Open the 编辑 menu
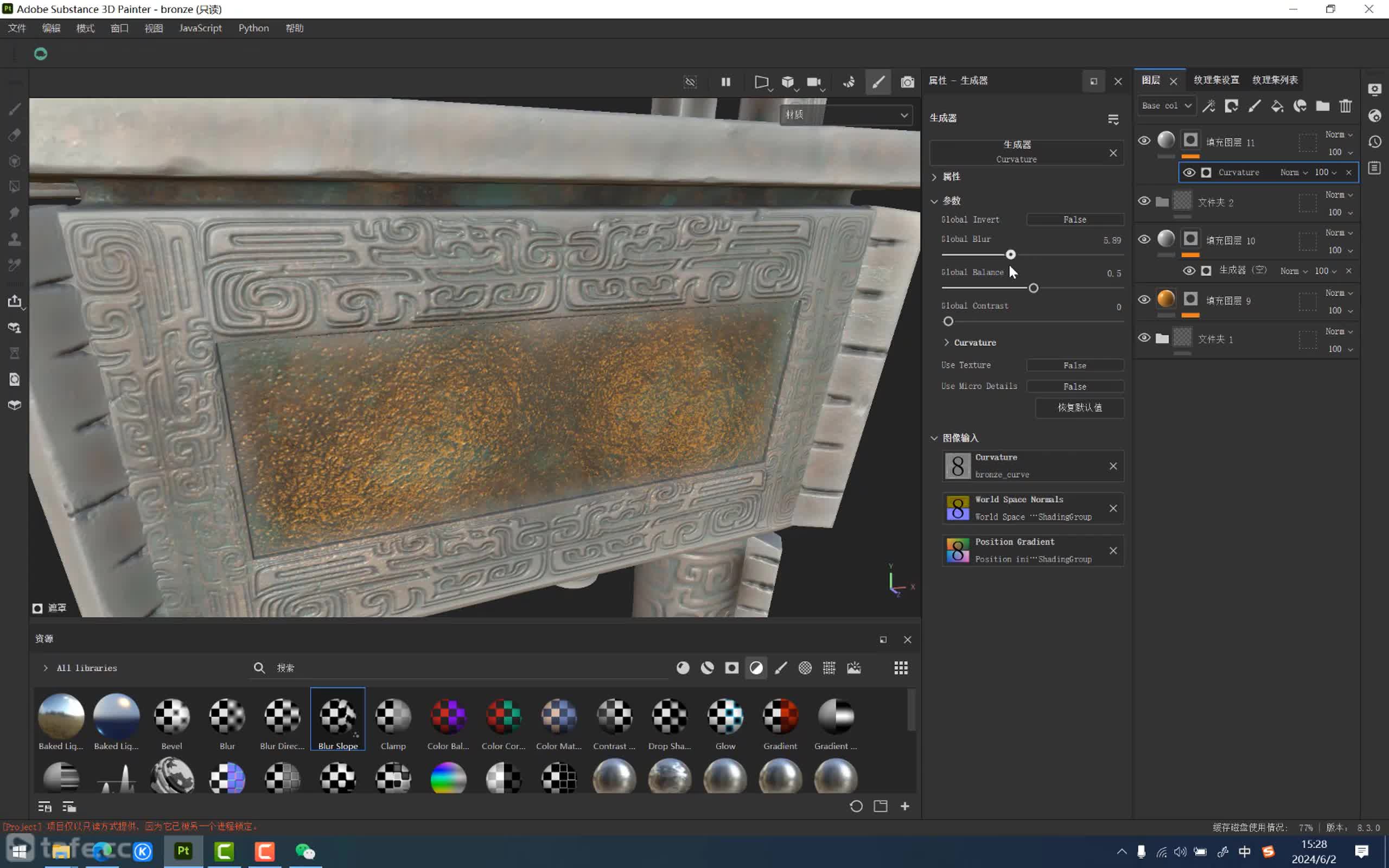This screenshot has width=1389, height=868. (51, 28)
